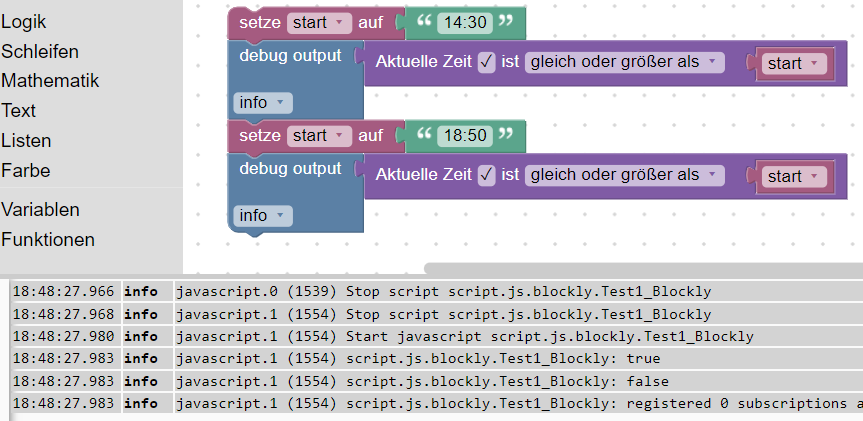Screen dimensions: 863x421
Task: Select the Mathematik category
Action: coord(50,80)
